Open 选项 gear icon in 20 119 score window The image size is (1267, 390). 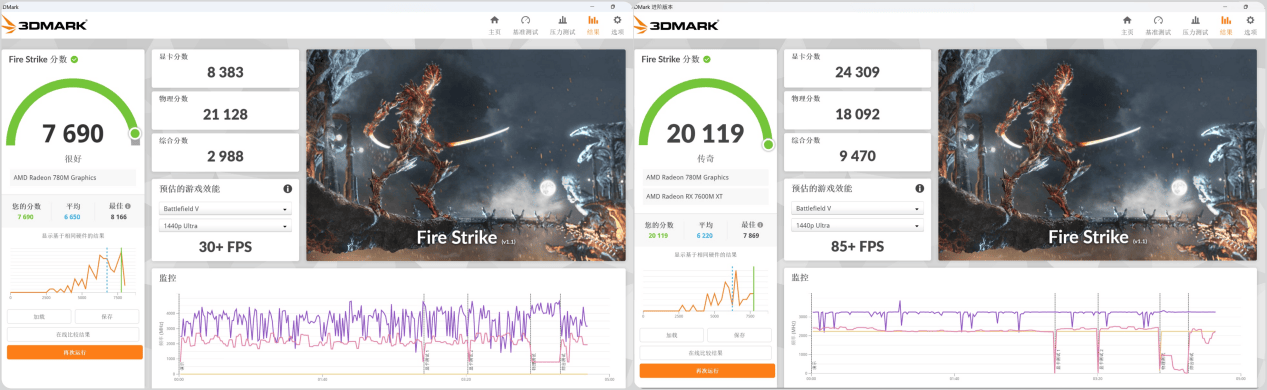[1250, 20]
